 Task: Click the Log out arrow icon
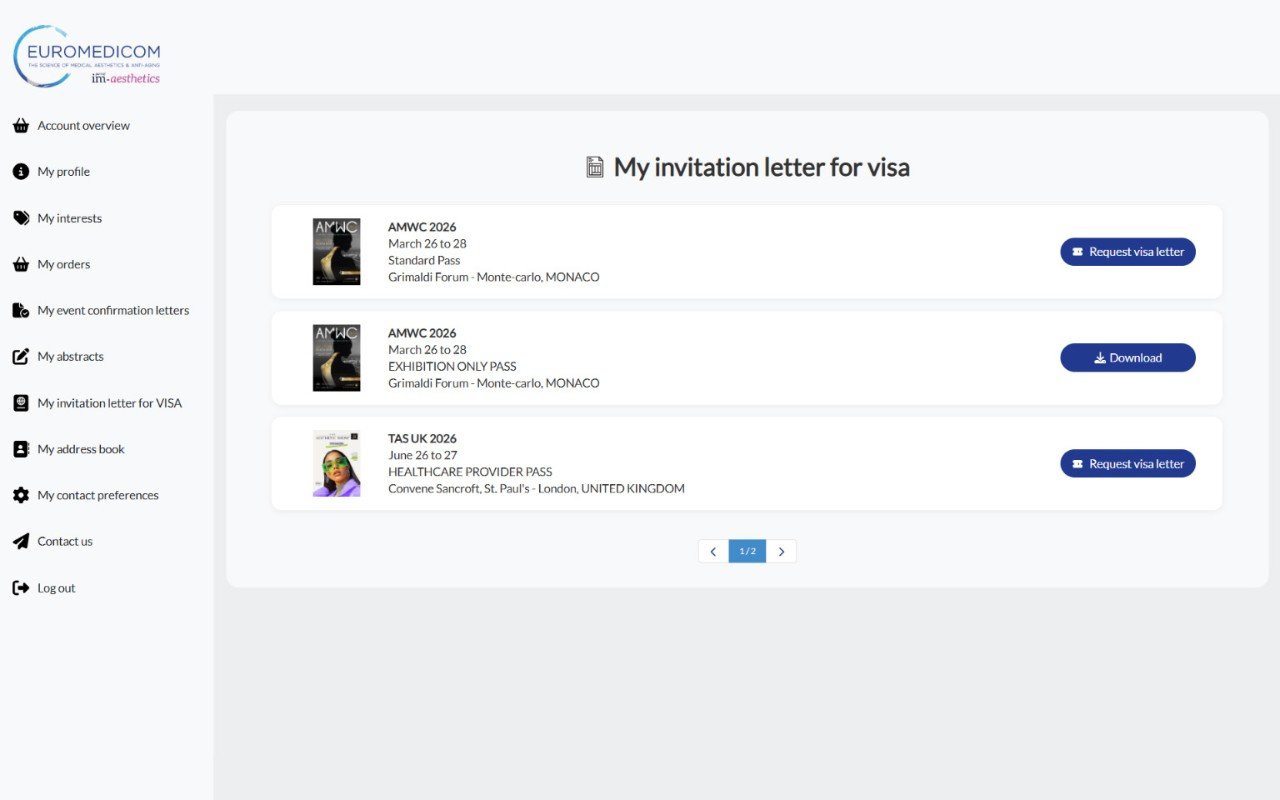(x=20, y=588)
